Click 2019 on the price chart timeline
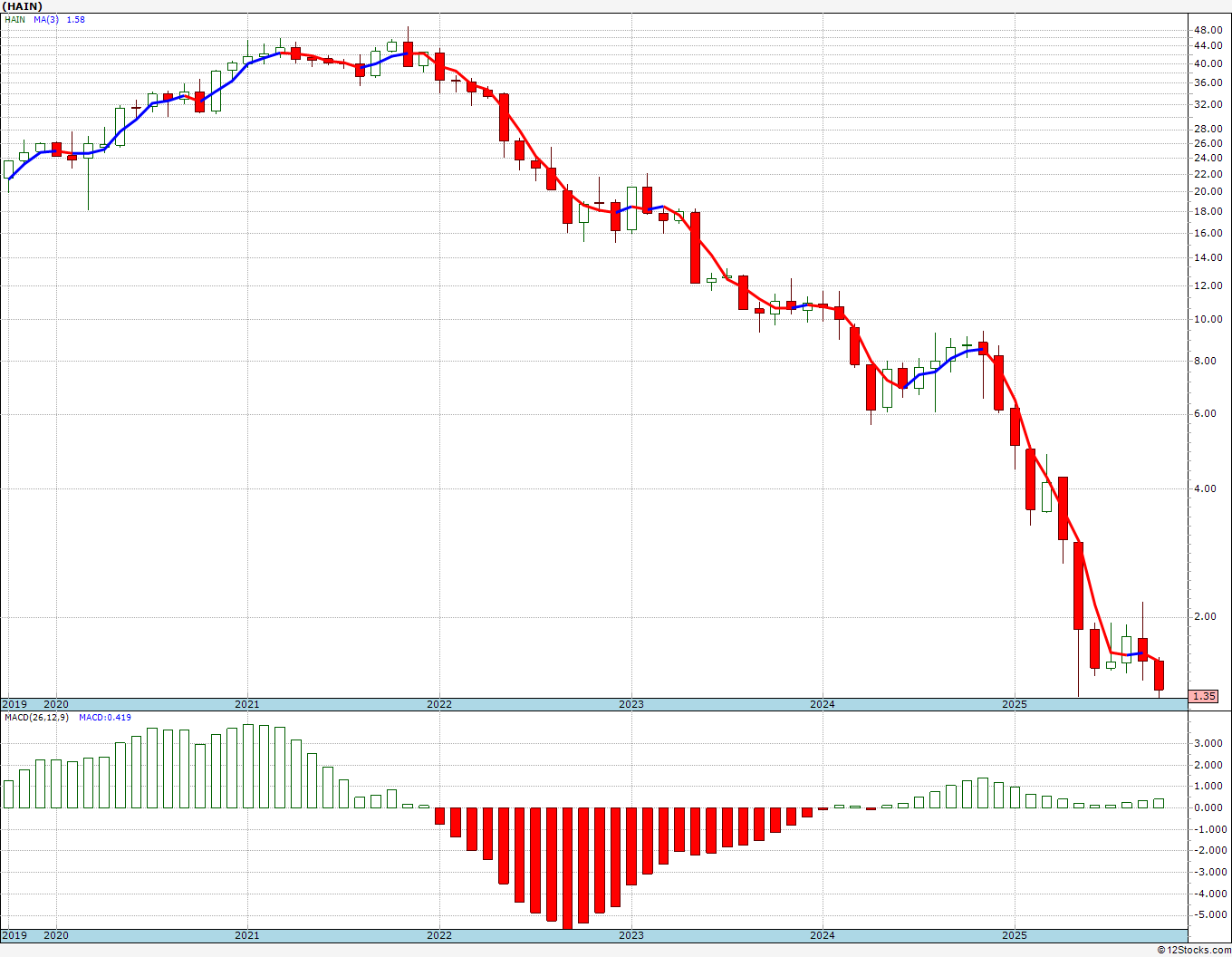 [x=14, y=704]
